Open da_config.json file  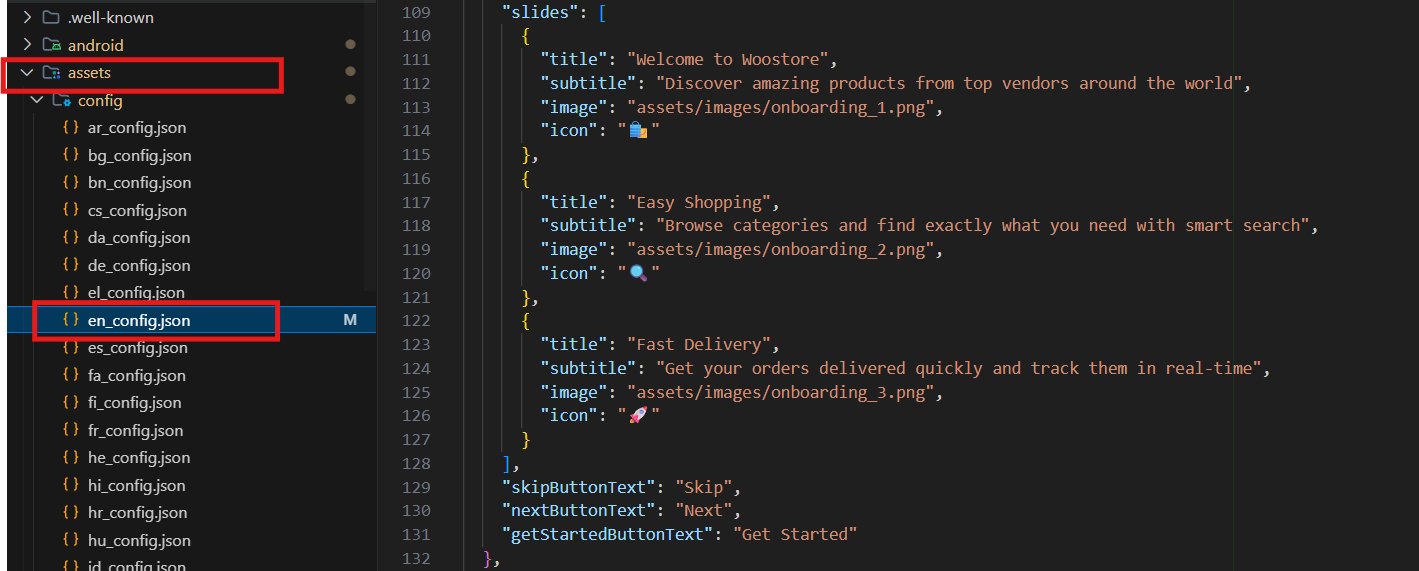(x=139, y=238)
